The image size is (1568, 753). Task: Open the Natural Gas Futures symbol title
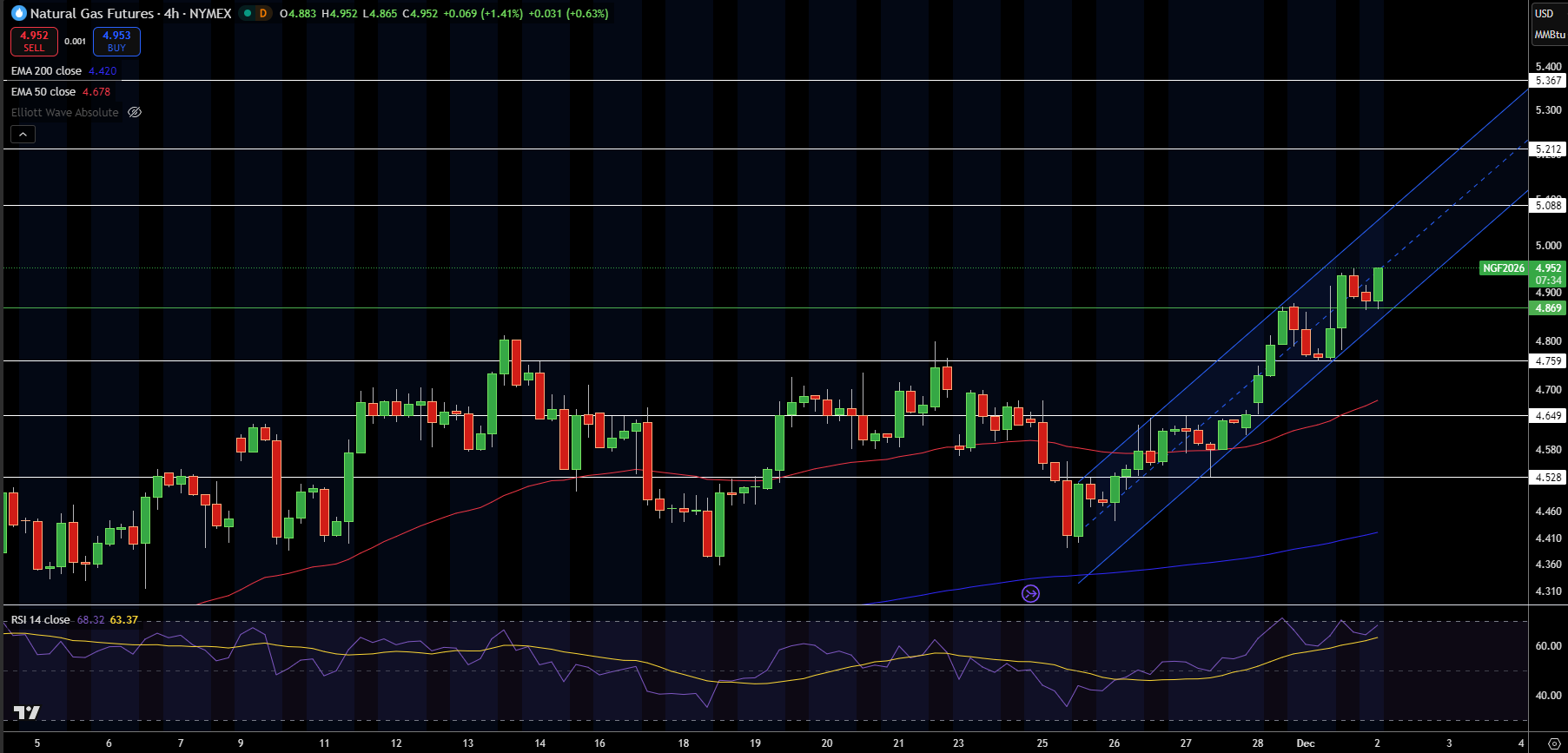coord(130,13)
